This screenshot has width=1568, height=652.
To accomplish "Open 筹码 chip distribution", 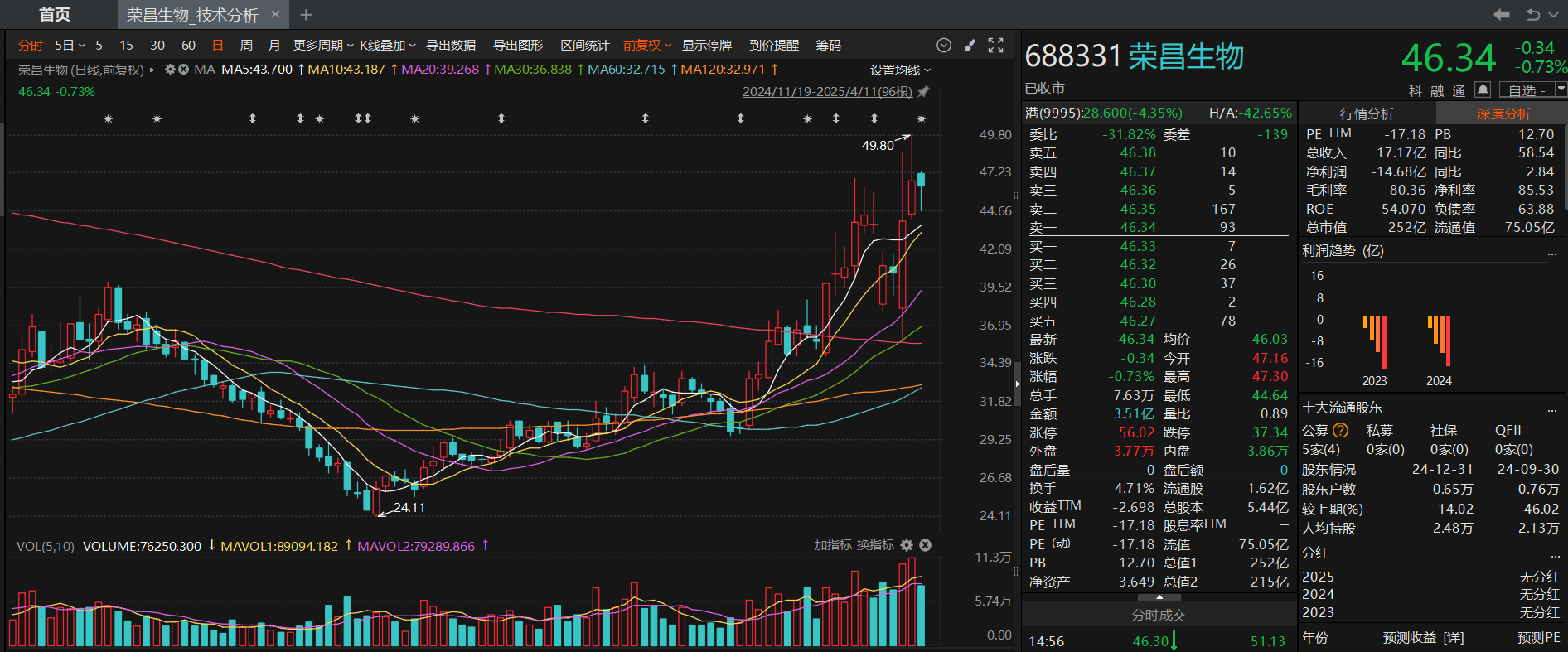I will coord(828,45).
